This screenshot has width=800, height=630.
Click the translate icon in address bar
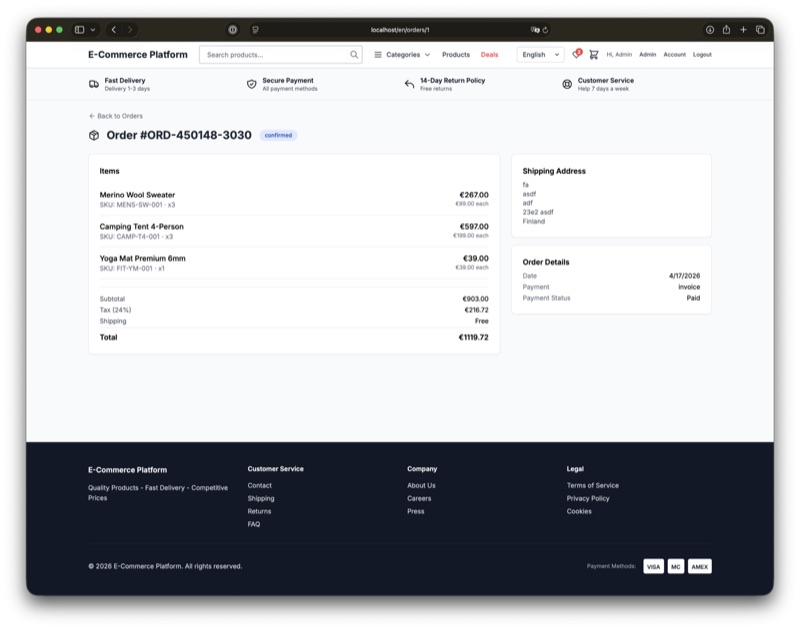tap(535, 30)
